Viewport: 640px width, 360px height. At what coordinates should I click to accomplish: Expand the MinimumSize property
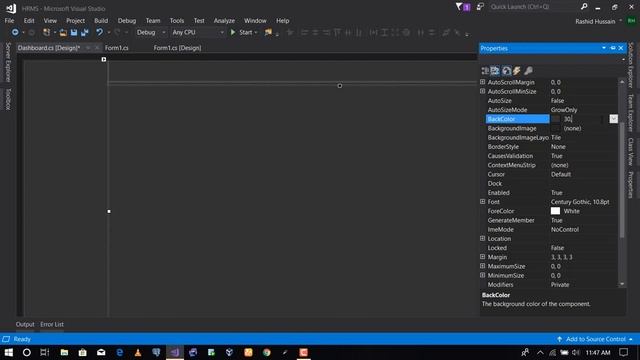[x=482, y=275]
